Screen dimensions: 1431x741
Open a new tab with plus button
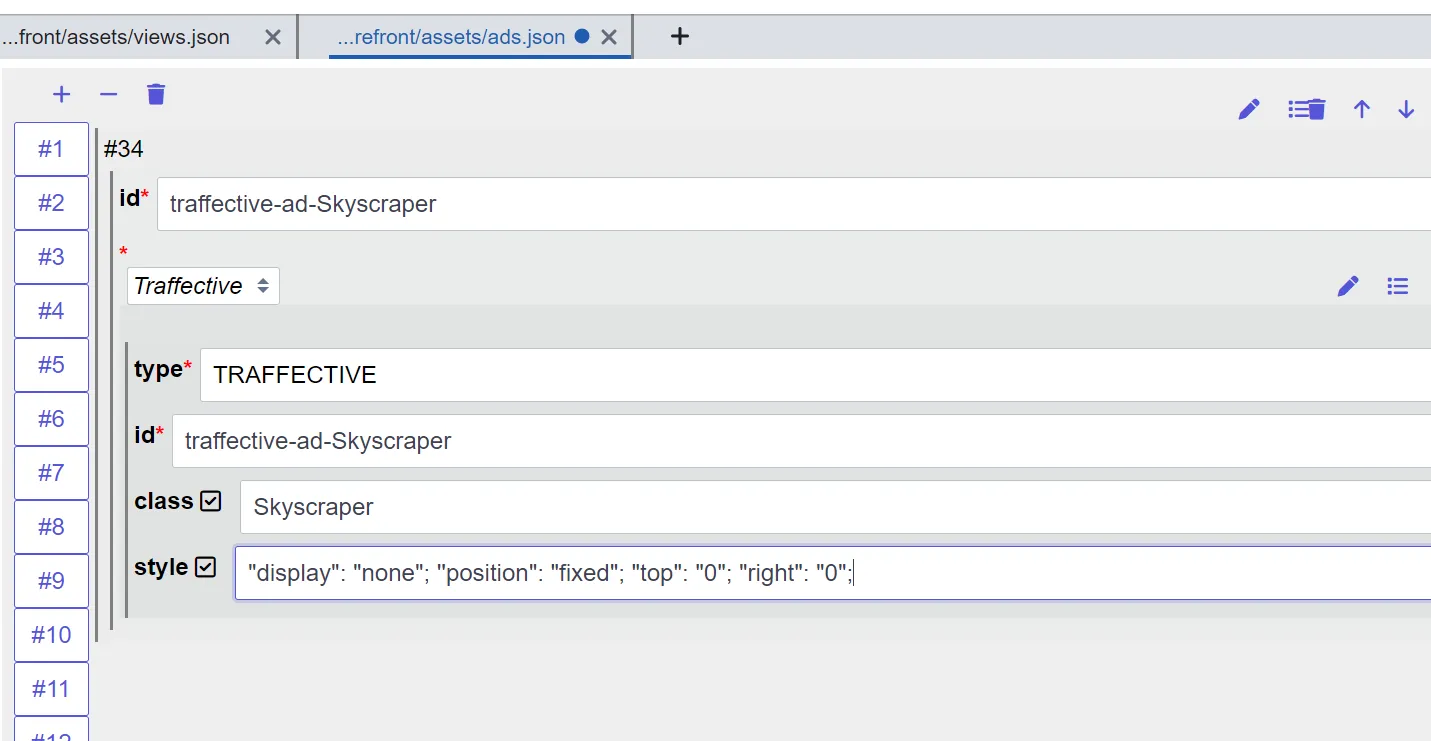tap(680, 36)
